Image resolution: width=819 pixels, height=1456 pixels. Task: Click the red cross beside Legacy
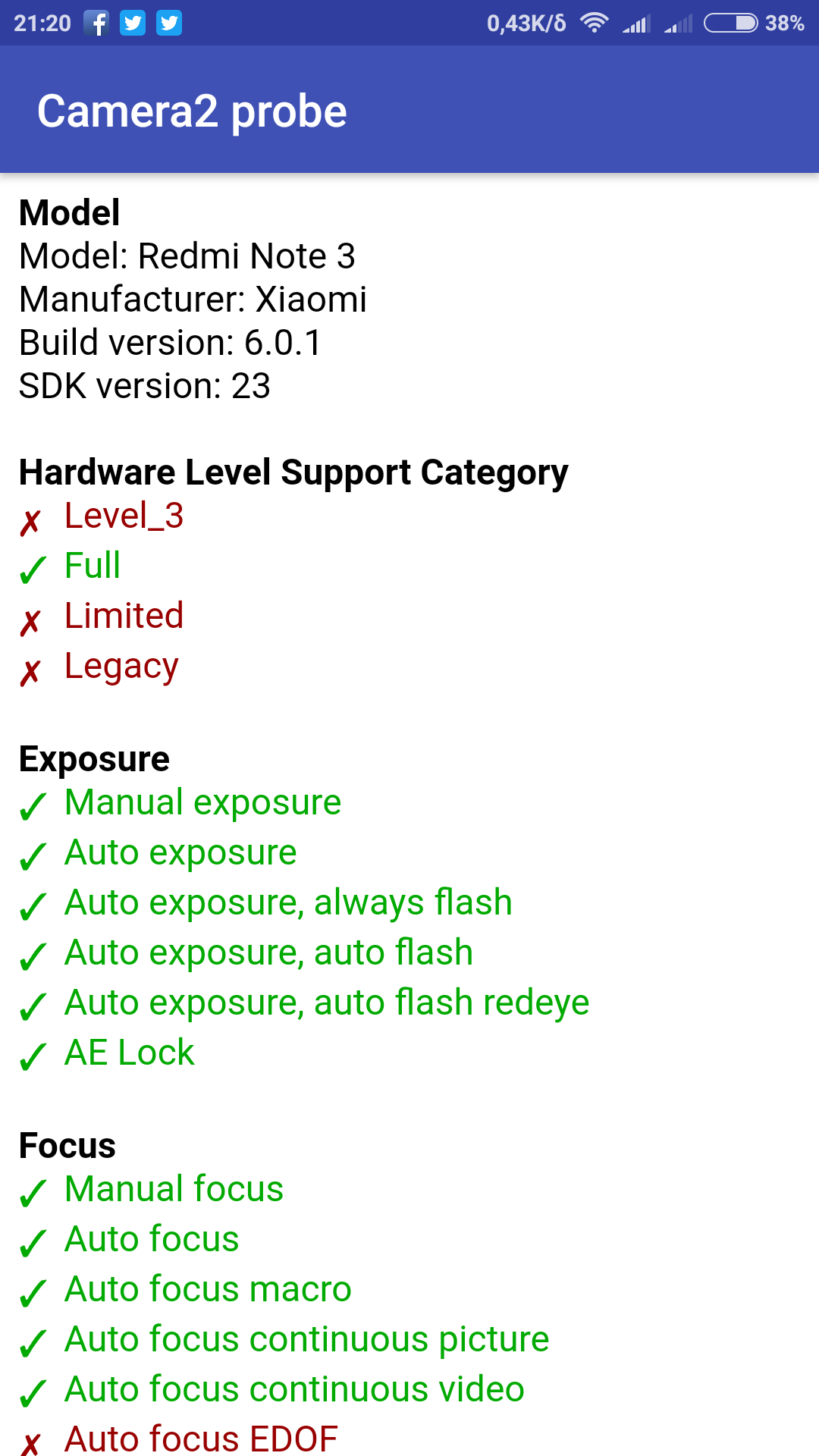click(30, 673)
